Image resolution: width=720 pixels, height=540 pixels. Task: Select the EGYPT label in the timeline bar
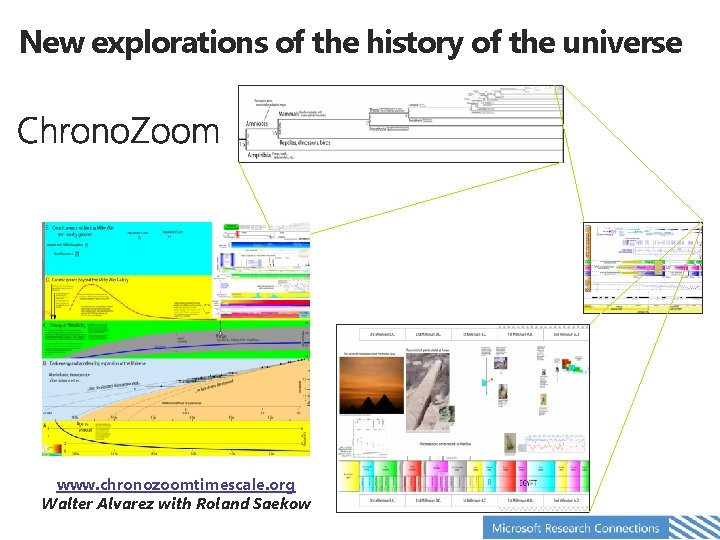(x=528, y=483)
